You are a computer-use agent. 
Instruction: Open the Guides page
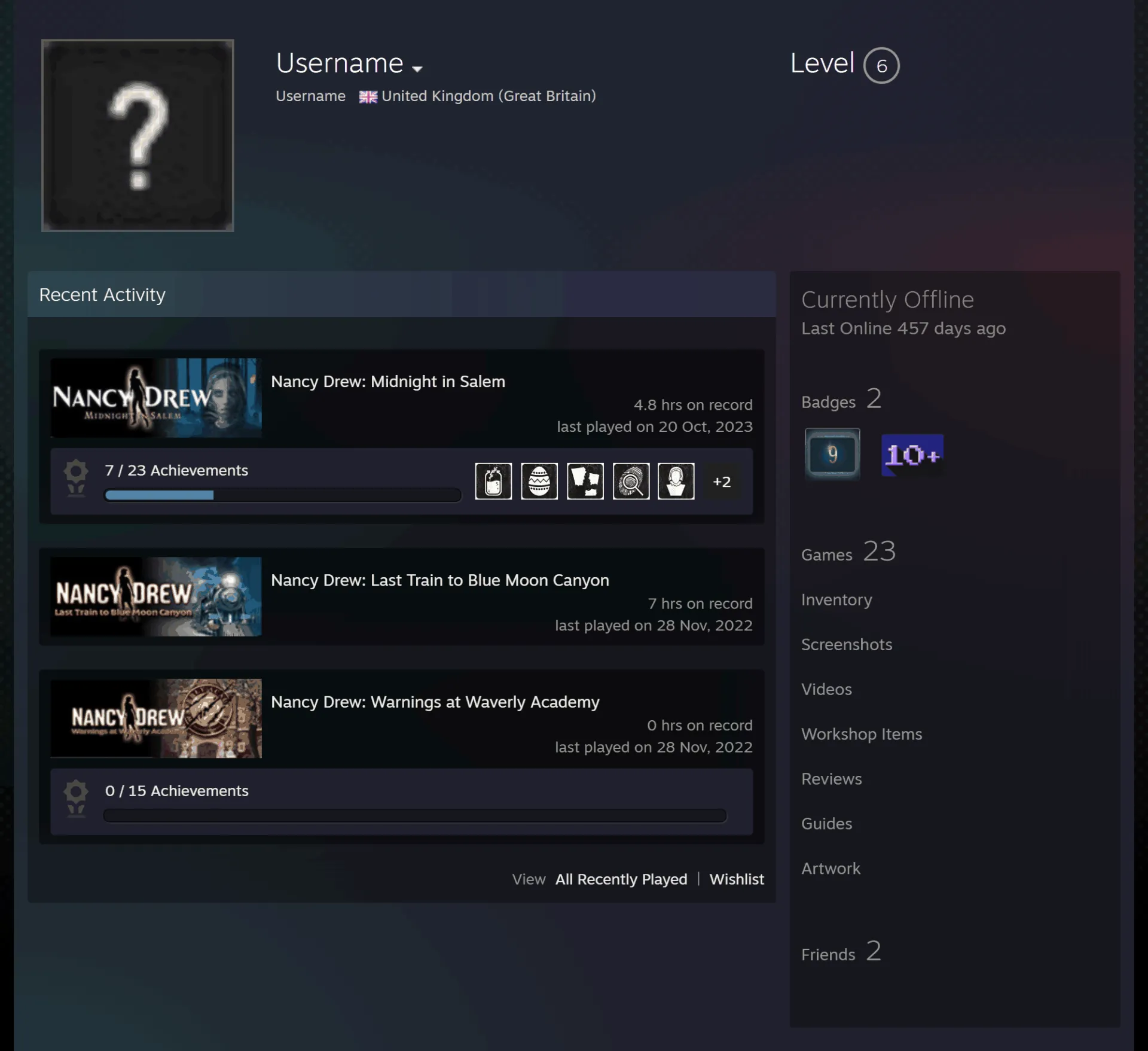click(x=826, y=824)
